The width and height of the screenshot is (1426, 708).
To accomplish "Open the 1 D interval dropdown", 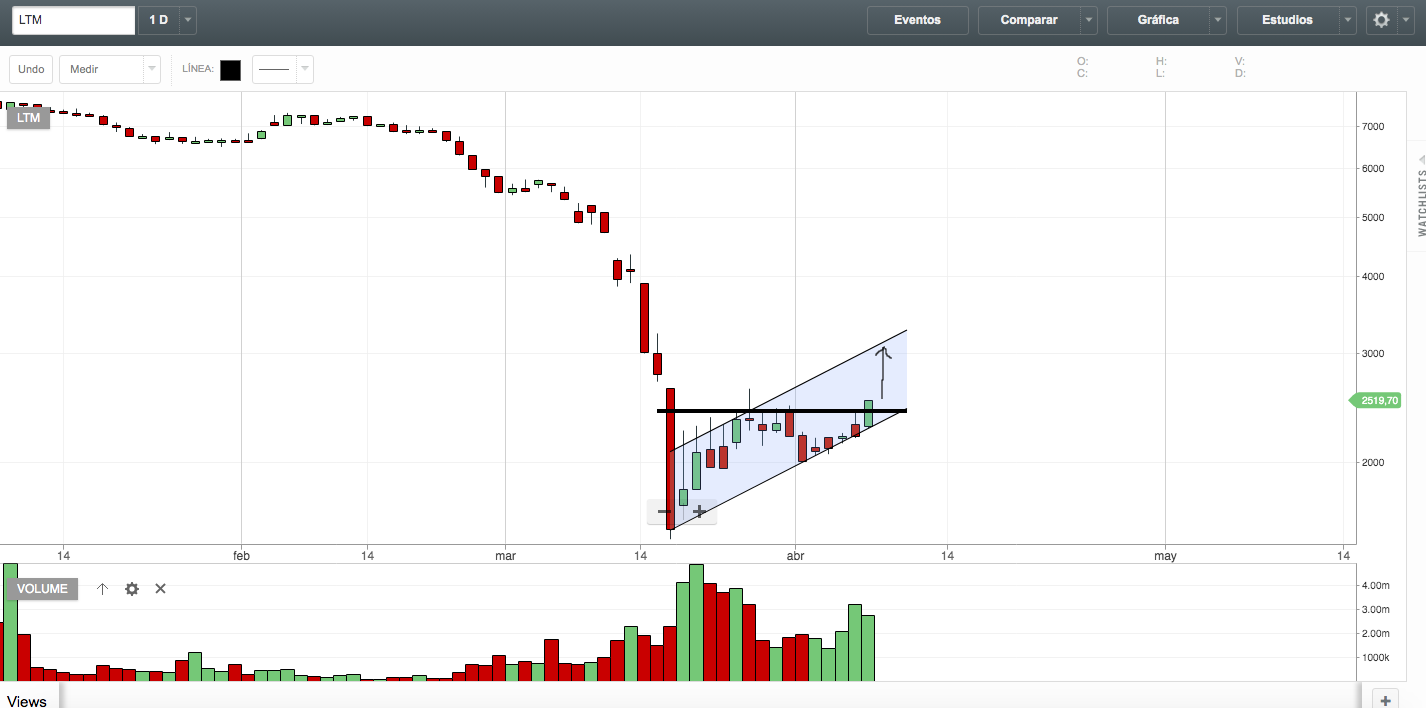I will 189,20.
